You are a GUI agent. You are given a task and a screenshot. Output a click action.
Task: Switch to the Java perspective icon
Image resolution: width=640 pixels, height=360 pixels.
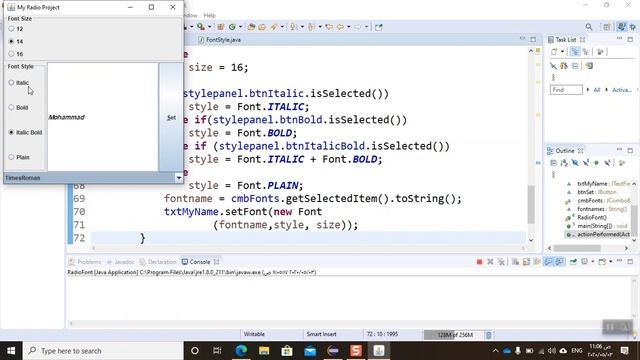pos(621,27)
